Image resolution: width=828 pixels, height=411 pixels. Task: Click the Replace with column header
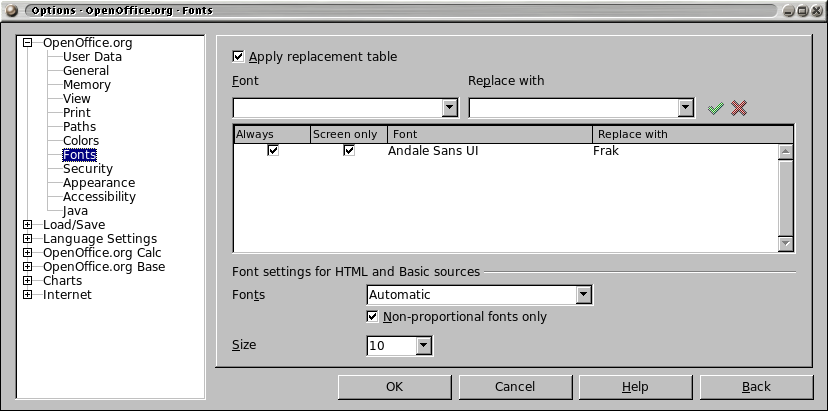tap(693, 134)
